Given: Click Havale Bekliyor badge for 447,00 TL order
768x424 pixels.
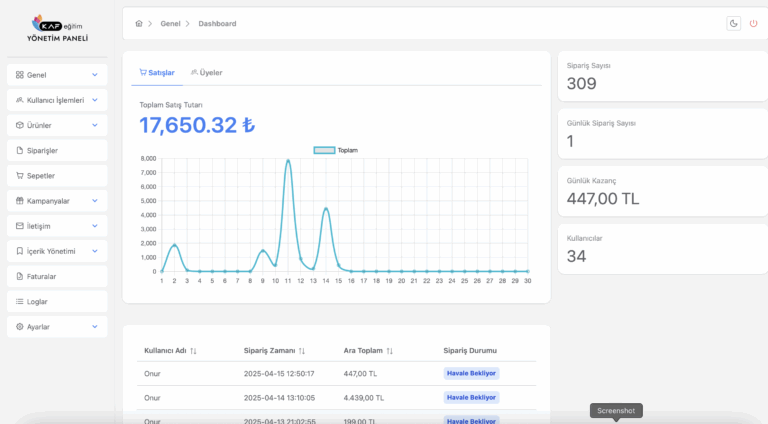Looking at the screenshot, I should click(471, 373).
